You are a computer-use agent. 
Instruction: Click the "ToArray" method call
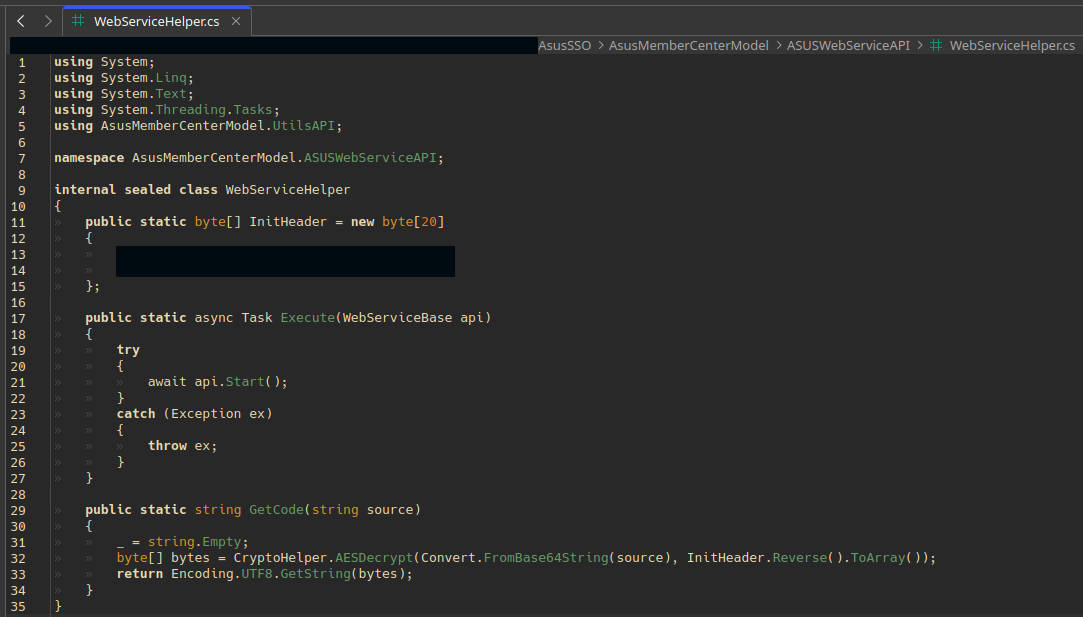877,558
